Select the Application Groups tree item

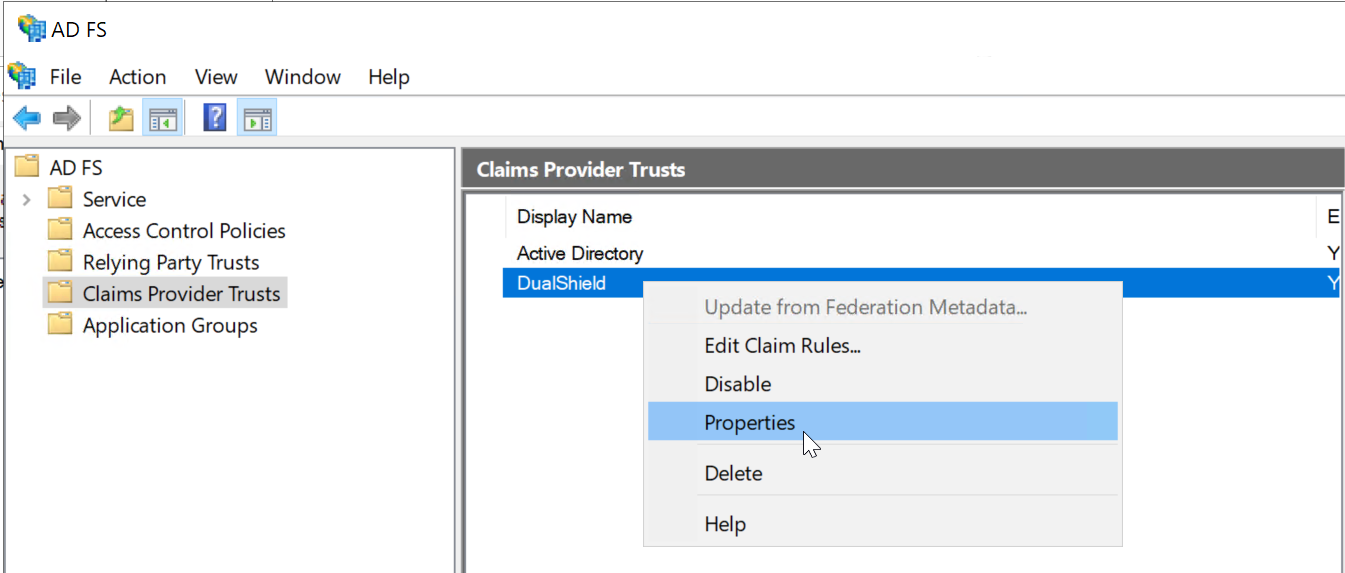click(170, 326)
